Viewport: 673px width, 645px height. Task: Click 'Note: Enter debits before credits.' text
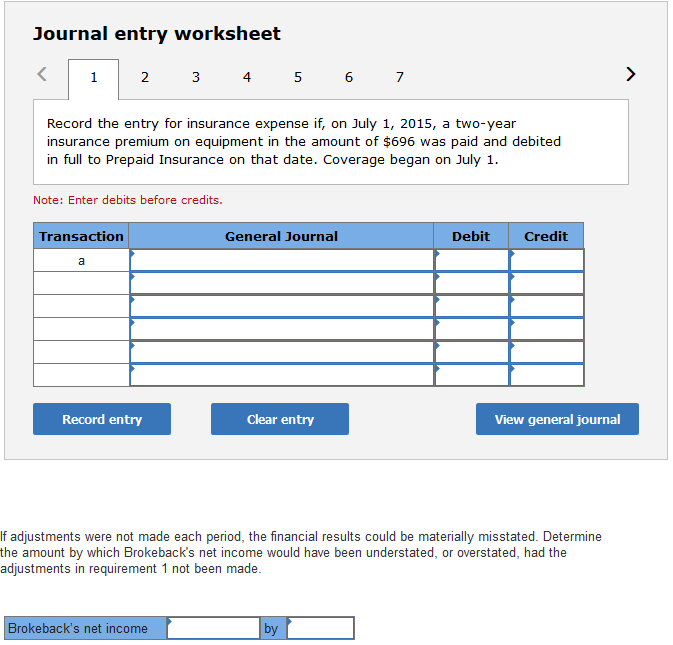128,200
